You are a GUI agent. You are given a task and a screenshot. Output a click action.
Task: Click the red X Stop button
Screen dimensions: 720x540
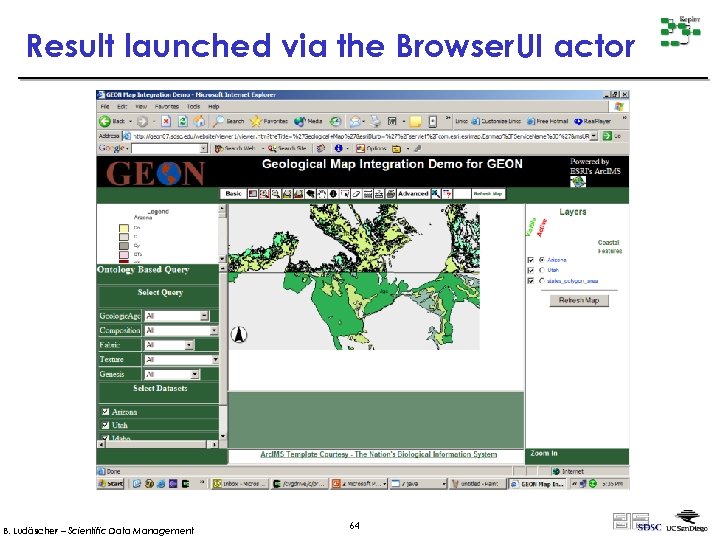coord(166,121)
